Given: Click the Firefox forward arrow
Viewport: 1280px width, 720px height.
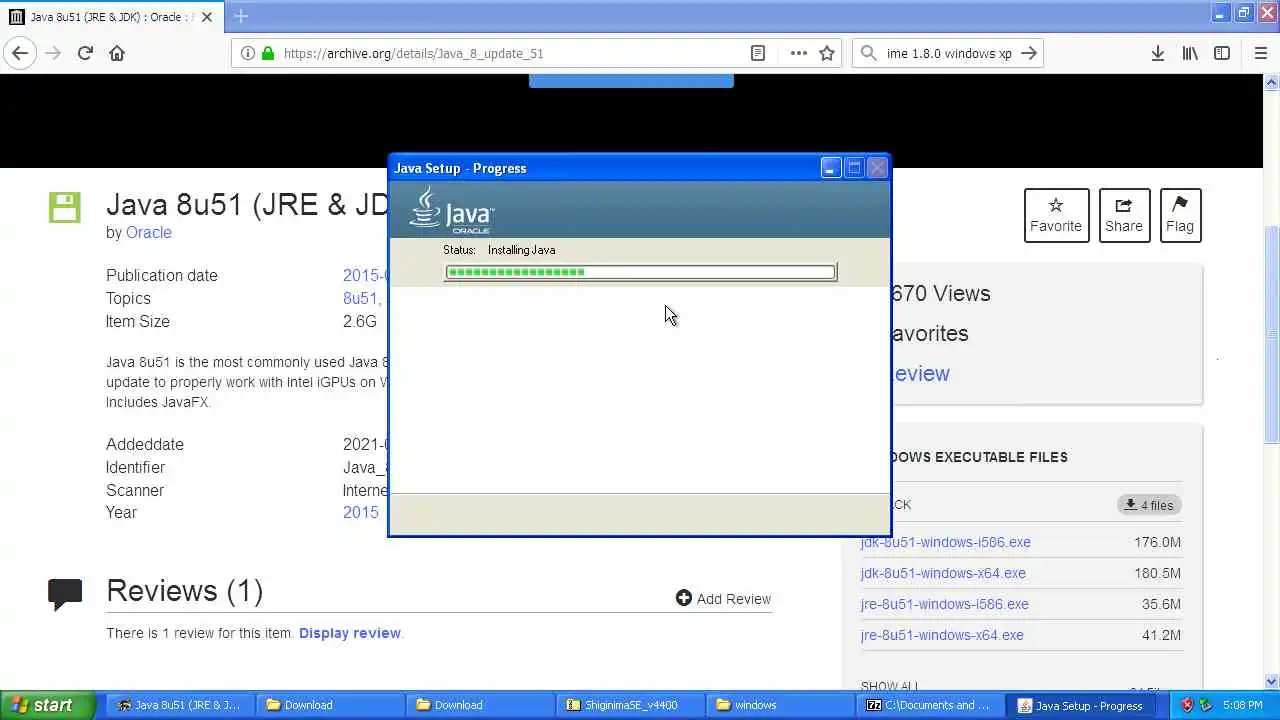Looking at the screenshot, I should pos(53,53).
